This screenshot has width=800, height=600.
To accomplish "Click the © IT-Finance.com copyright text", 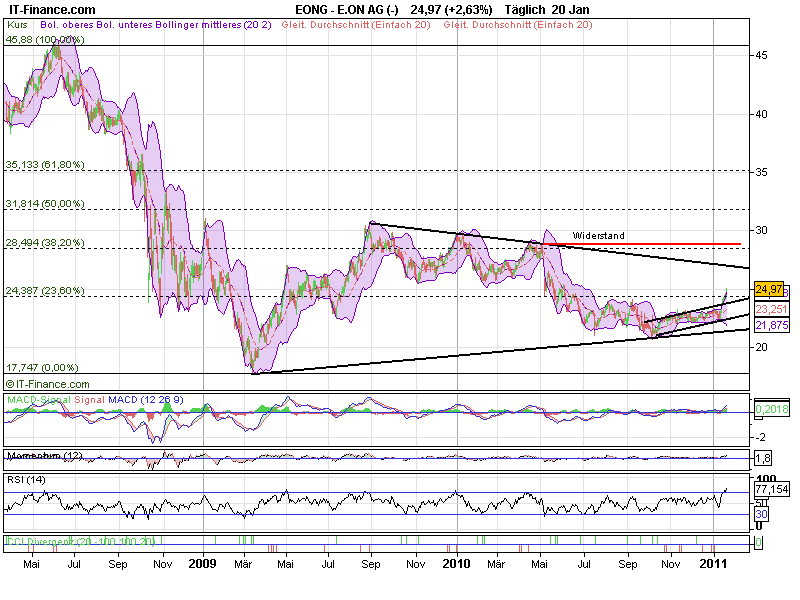I will [x=47, y=384].
